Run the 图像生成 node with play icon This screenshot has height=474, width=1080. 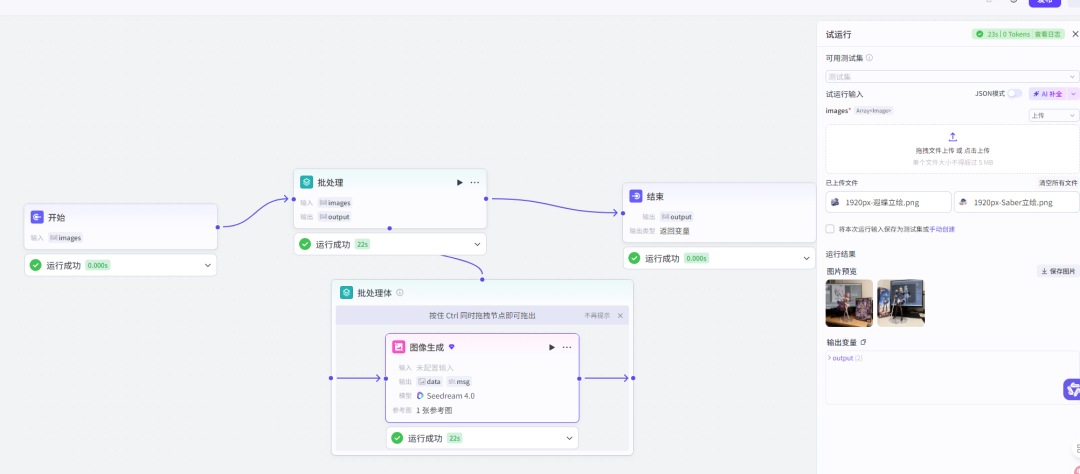[552, 347]
